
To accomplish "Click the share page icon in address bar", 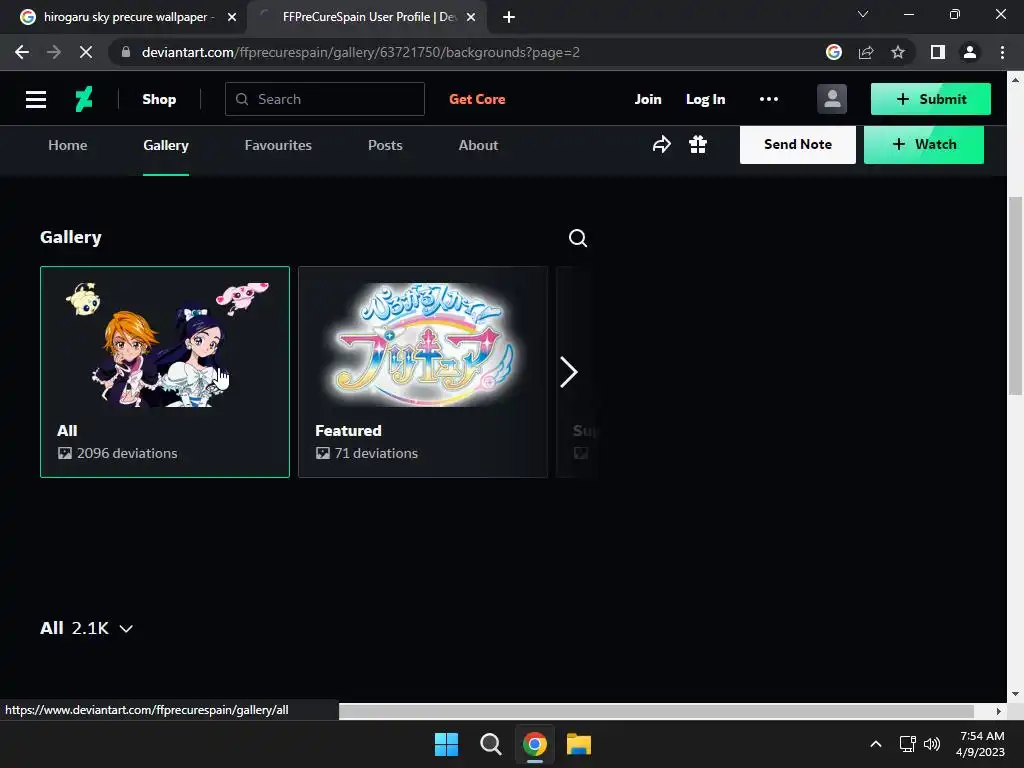I will tap(866, 52).
